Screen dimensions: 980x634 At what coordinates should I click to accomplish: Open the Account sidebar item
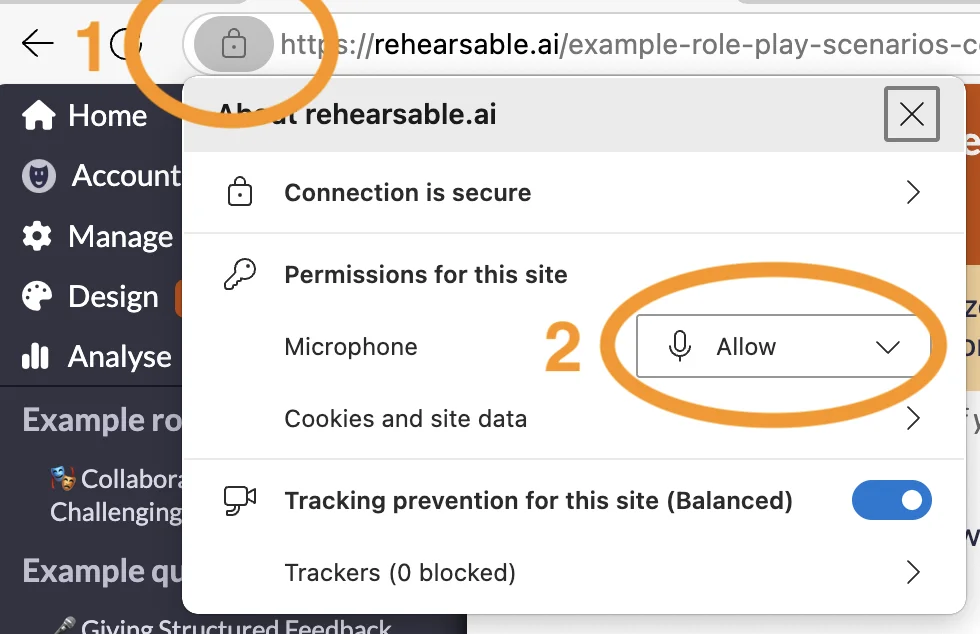101,176
